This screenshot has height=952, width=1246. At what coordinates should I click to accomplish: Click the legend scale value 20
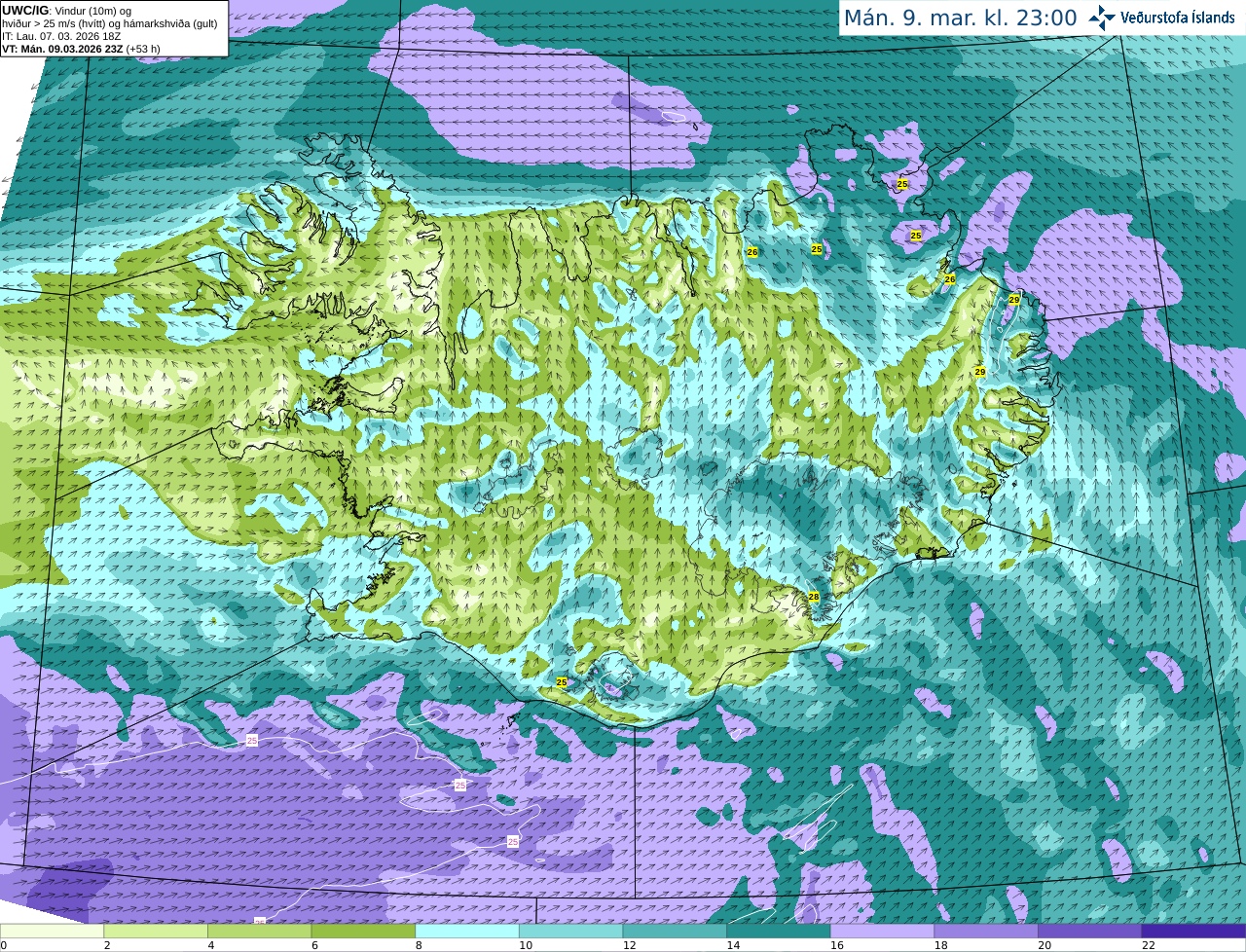click(1044, 945)
